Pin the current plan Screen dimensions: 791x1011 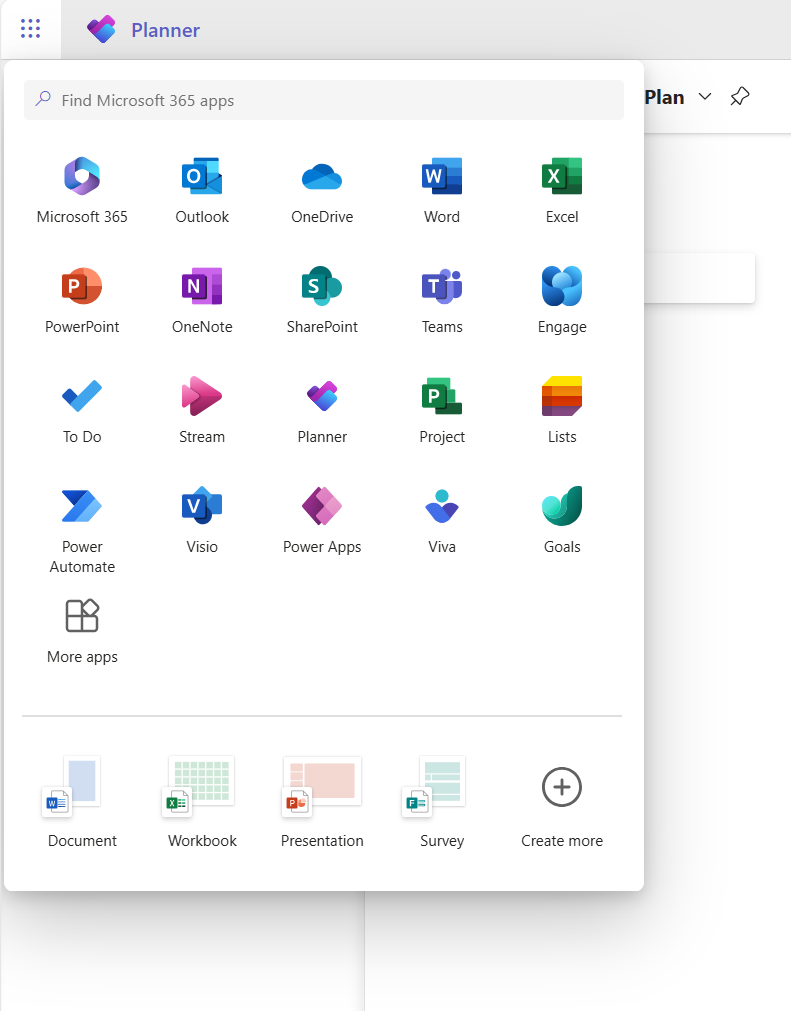[x=739, y=97]
